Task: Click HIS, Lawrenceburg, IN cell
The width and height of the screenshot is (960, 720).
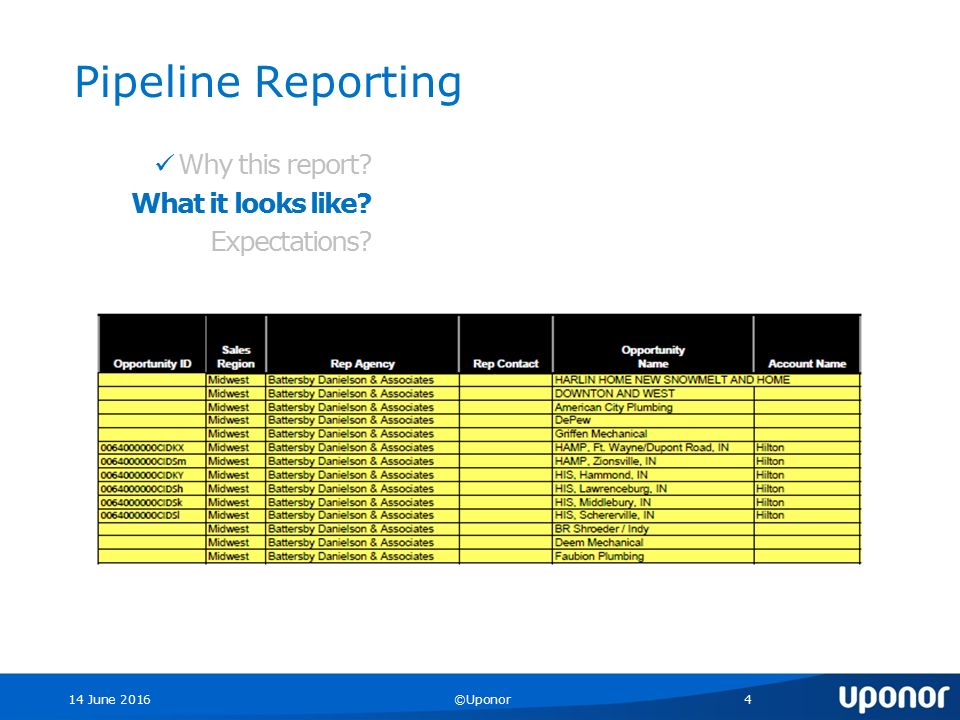Action: click(653, 489)
